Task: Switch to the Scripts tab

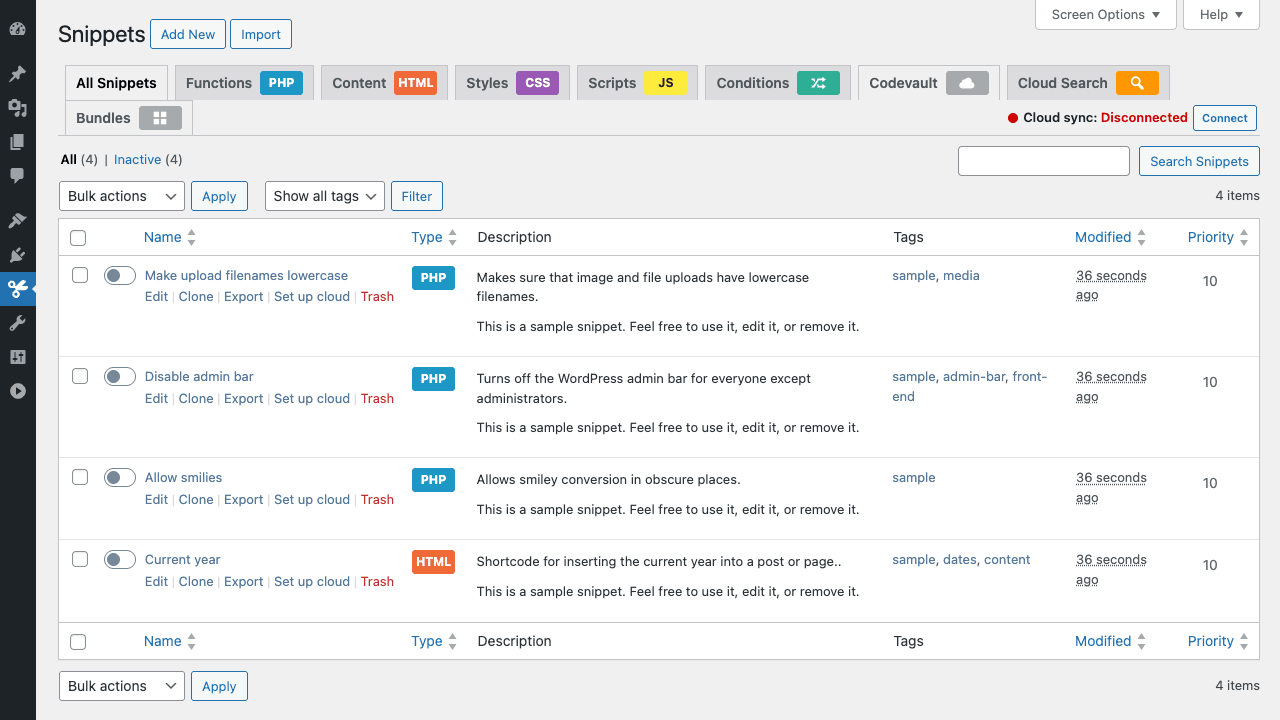Action: [637, 83]
